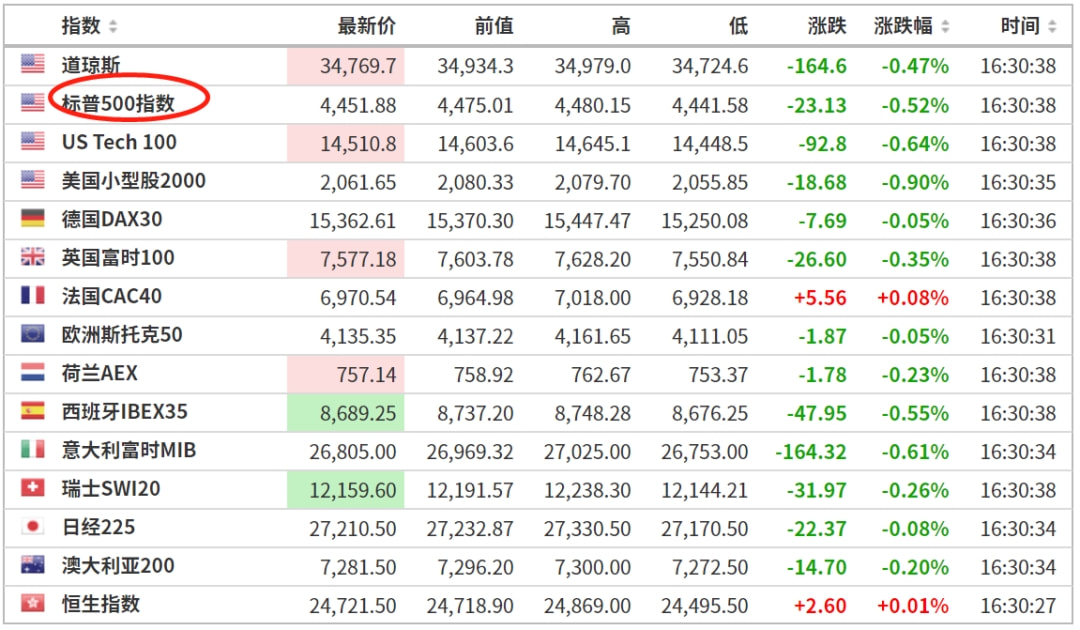
Task: Open the 法国CAC40 index link
Action: [112, 296]
